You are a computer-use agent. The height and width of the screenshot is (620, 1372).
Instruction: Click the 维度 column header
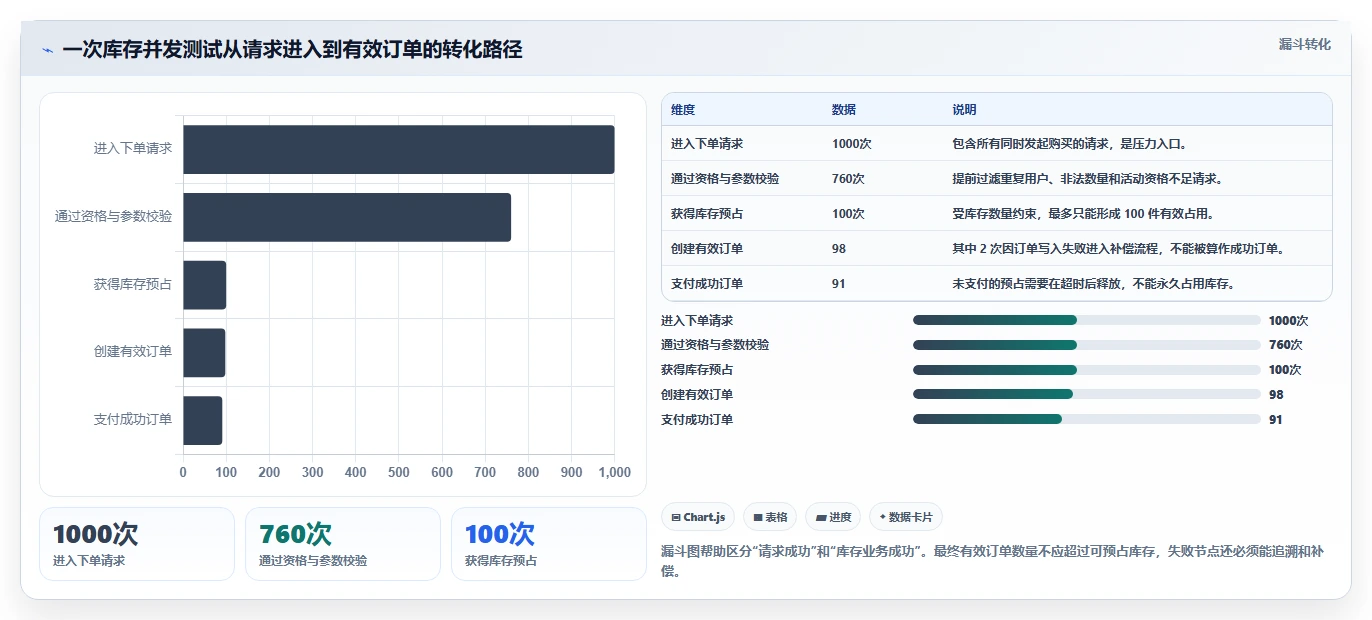pyautogui.click(x=683, y=110)
